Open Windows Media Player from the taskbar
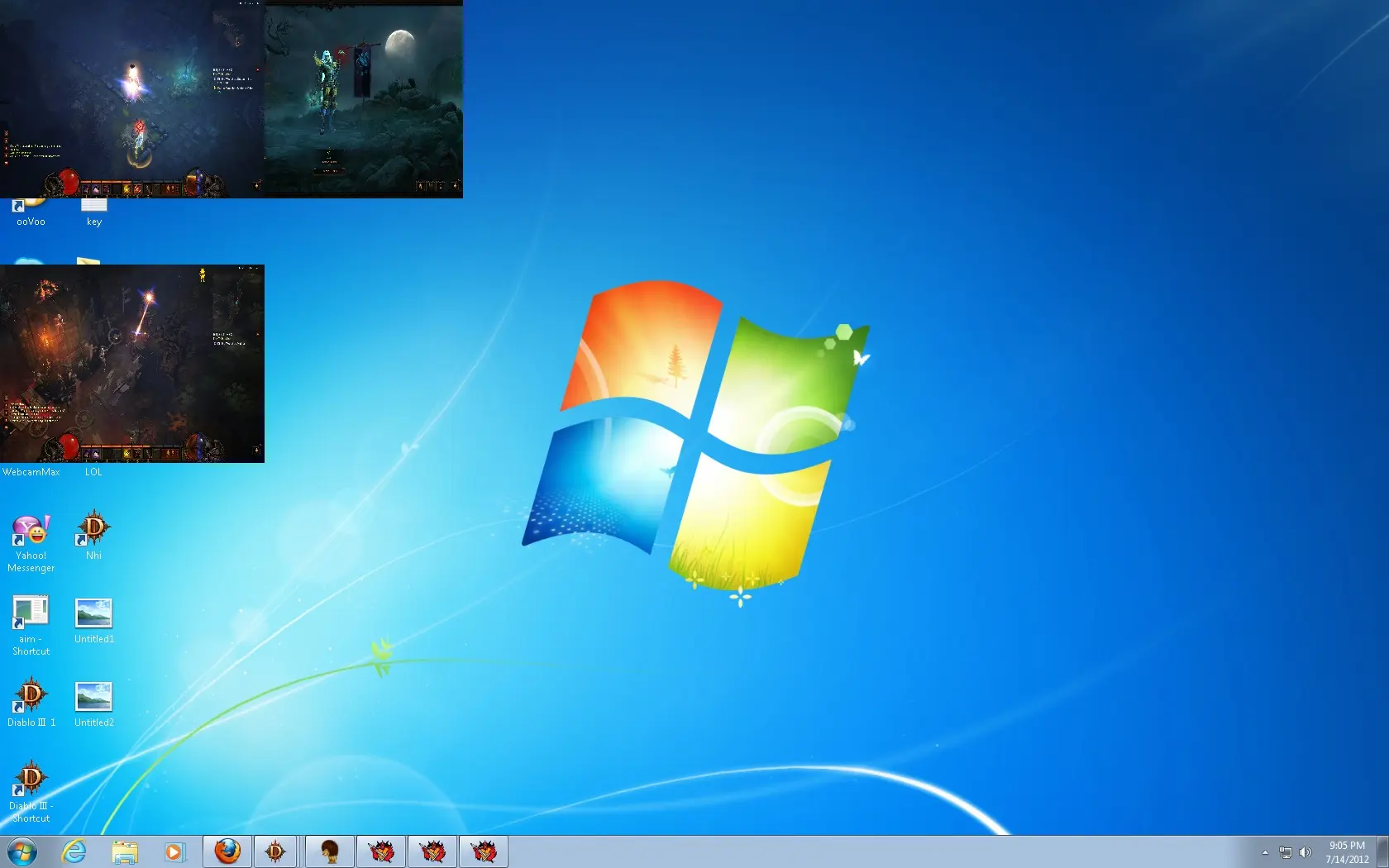1389x868 pixels. click(x=174, y=851)
